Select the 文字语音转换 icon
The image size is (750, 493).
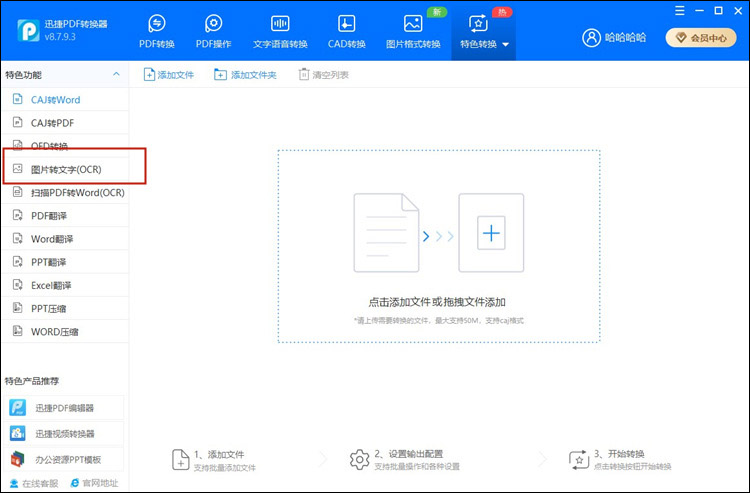[x=281, y=24]
